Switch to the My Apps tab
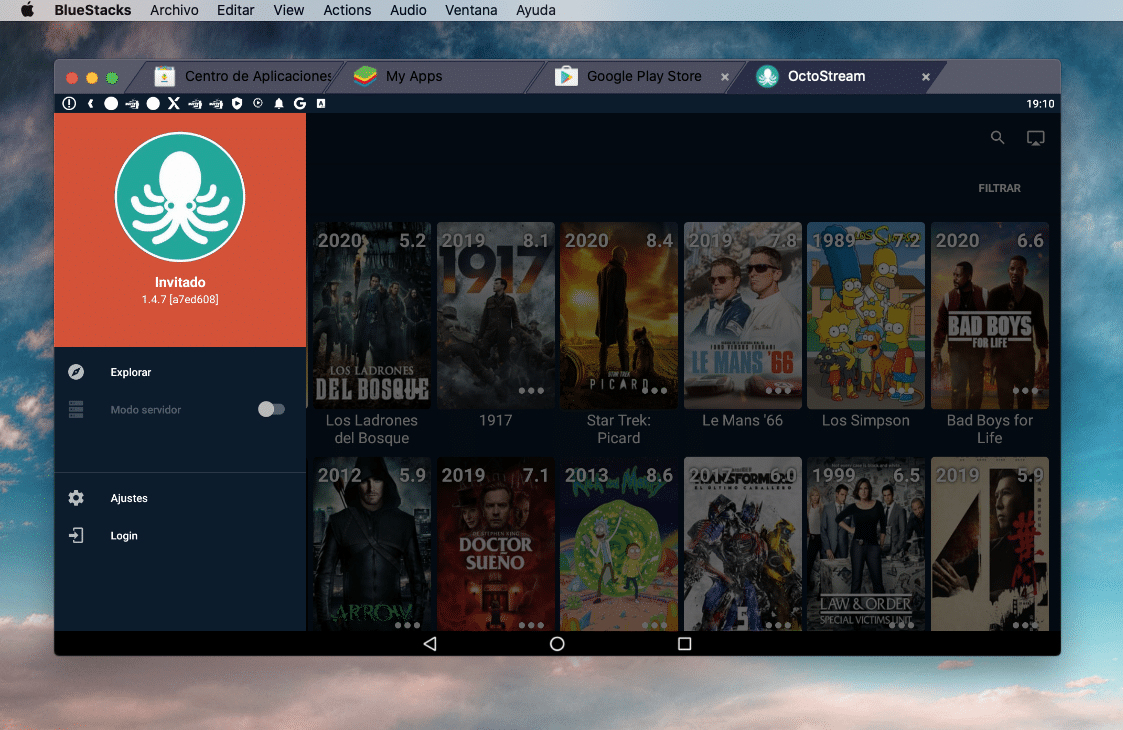Image resolution: width=1123 pixels, height=730 pixels. [415, 76]
